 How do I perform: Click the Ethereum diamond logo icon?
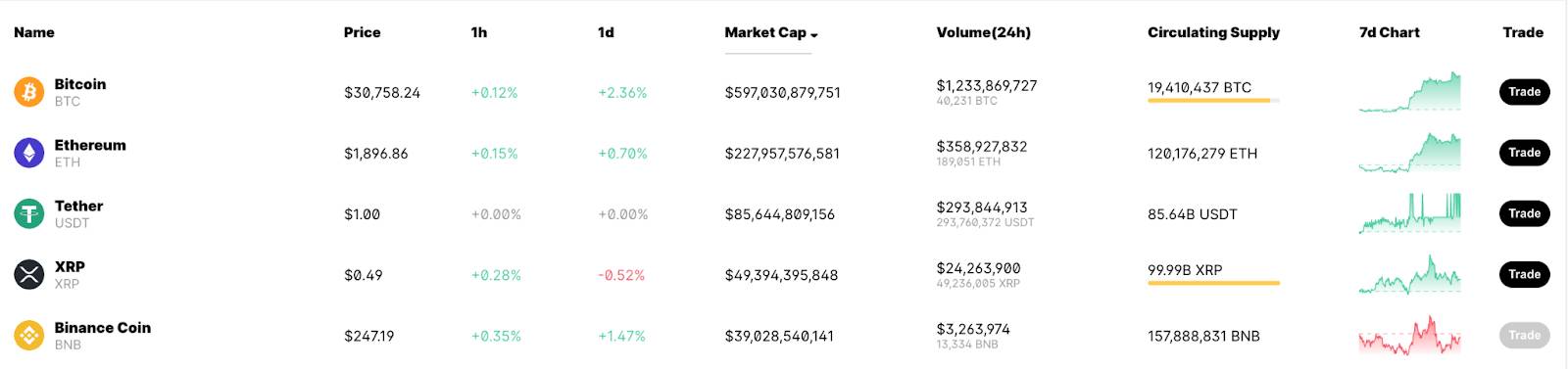coord(29,153)
